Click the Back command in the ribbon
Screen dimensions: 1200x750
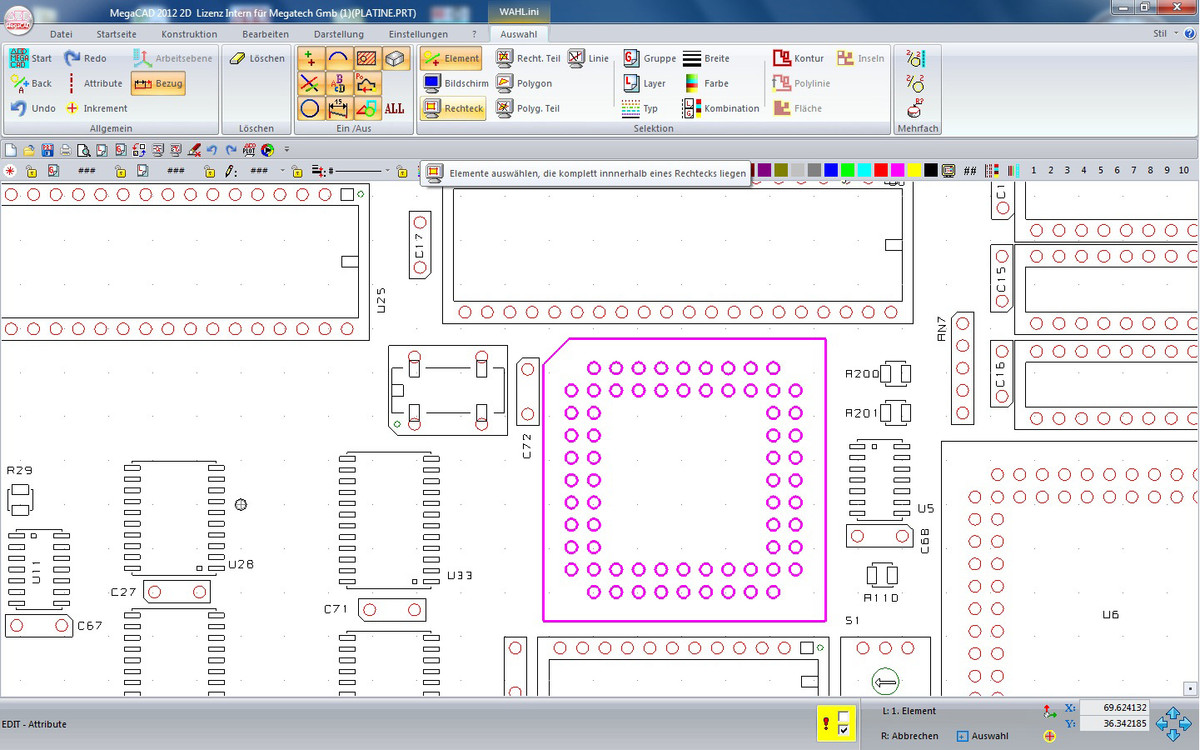[31, 83]
